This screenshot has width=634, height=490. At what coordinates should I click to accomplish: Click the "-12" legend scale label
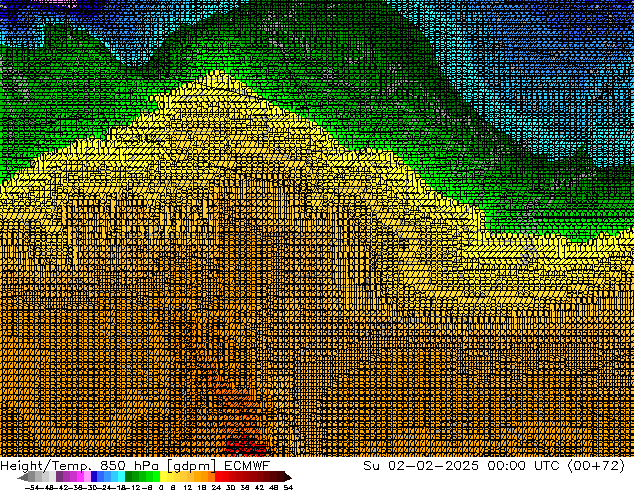(135, 487)
